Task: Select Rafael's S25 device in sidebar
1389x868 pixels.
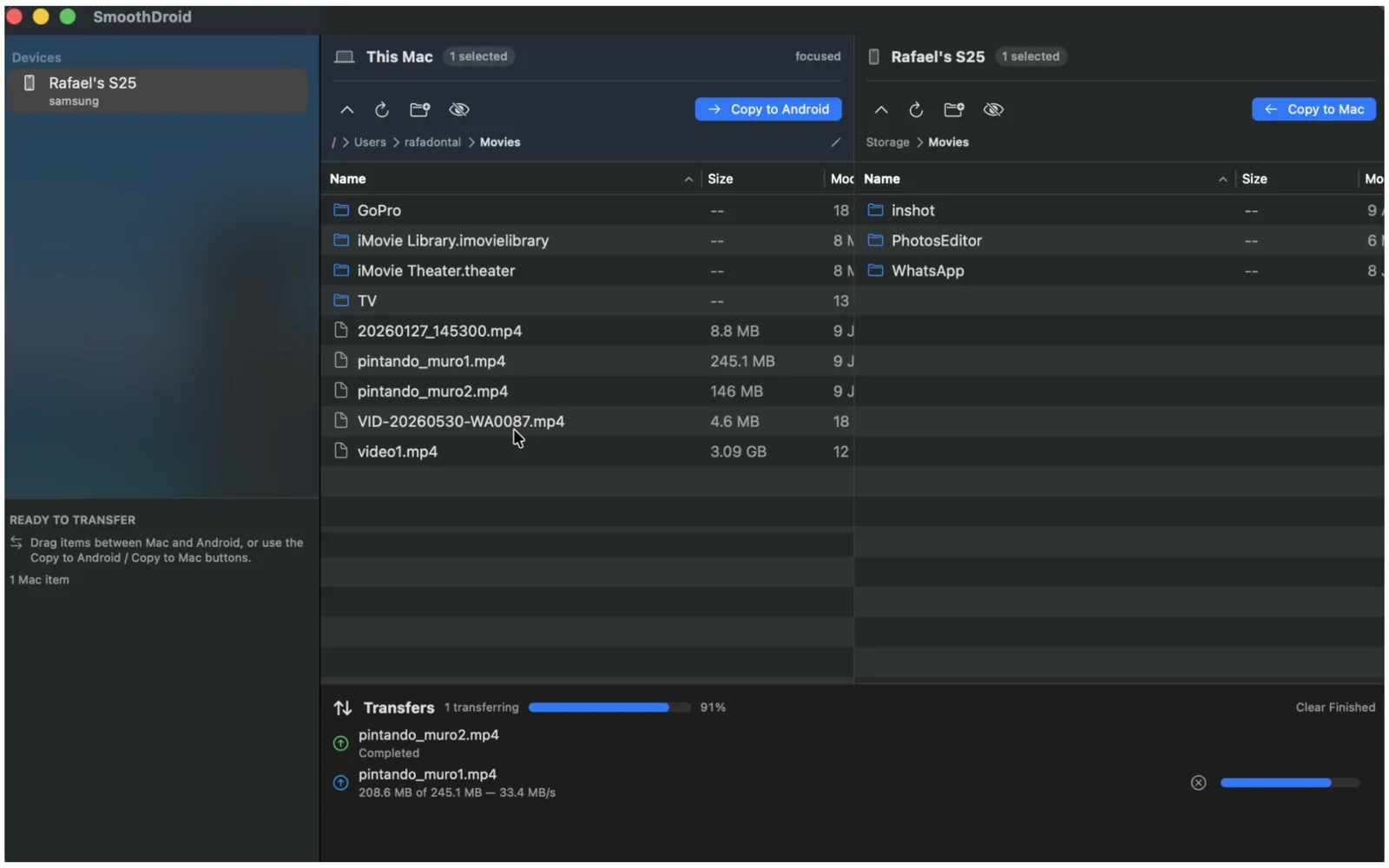Action: (x=158, y=91)
